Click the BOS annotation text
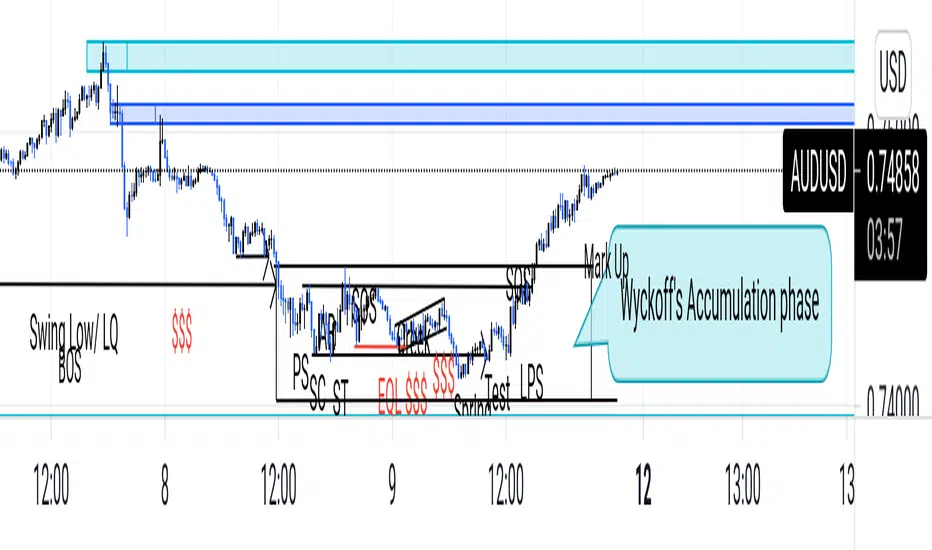Screen dimensions: 932x550 pos(70,366)
